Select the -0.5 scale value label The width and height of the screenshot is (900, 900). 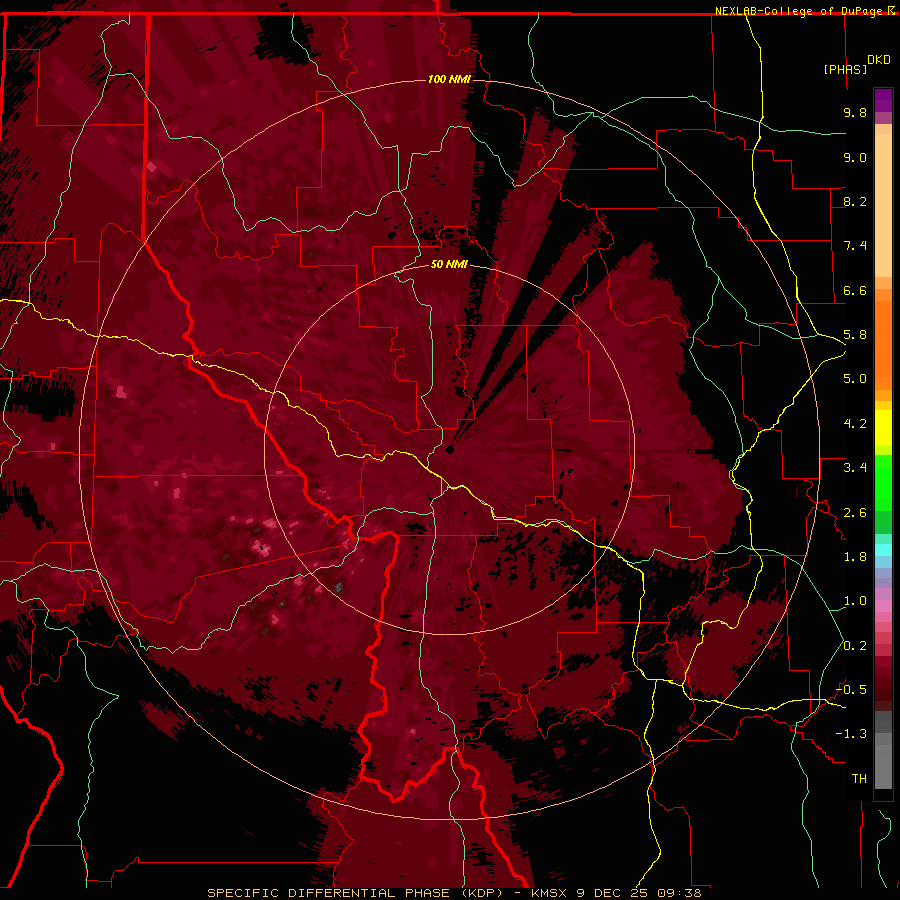pyautogui.click(x=851, y=690)
